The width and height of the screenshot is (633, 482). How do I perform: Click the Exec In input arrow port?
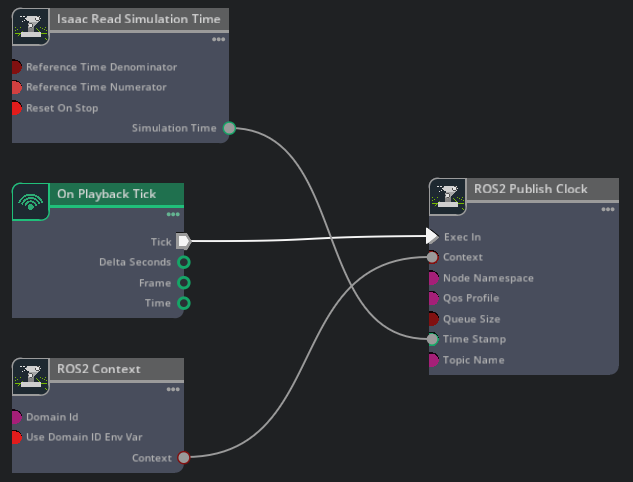pos(432,236)
